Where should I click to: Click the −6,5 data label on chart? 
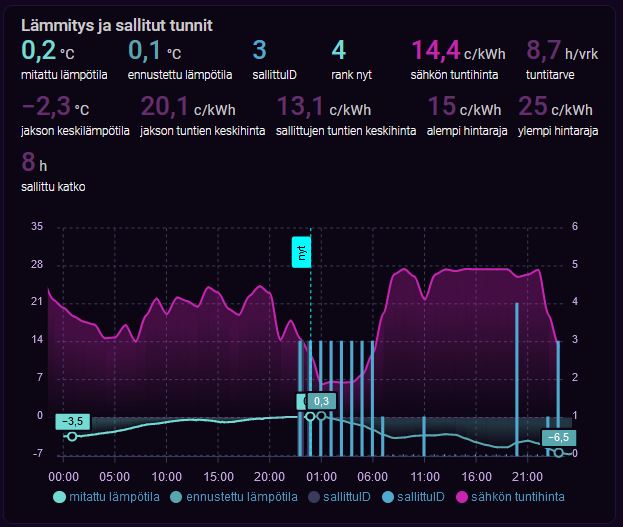(x=558, y=437)
